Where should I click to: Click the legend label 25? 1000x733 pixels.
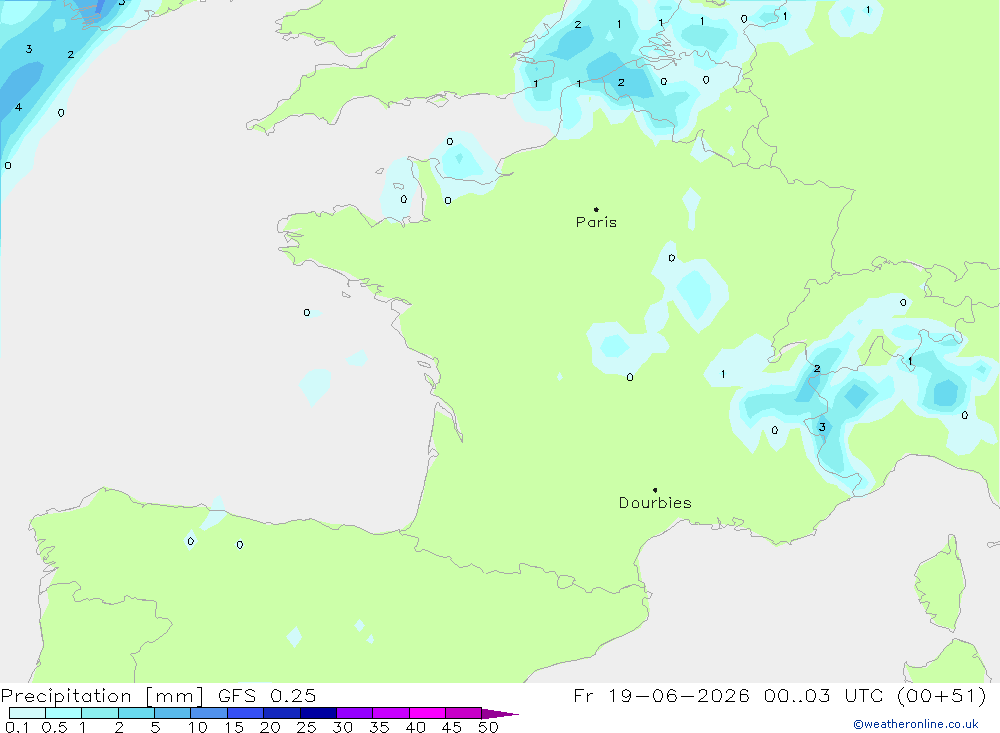(x=306, y=727)
